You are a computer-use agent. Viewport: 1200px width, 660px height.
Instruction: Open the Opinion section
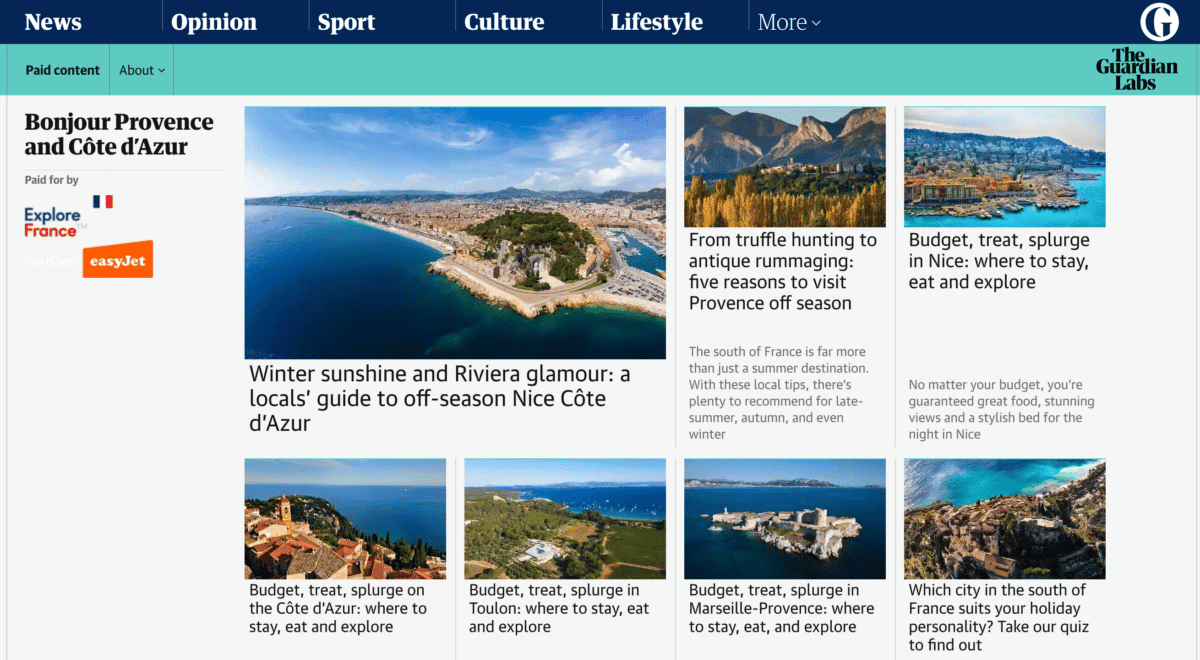pos(214,22)
